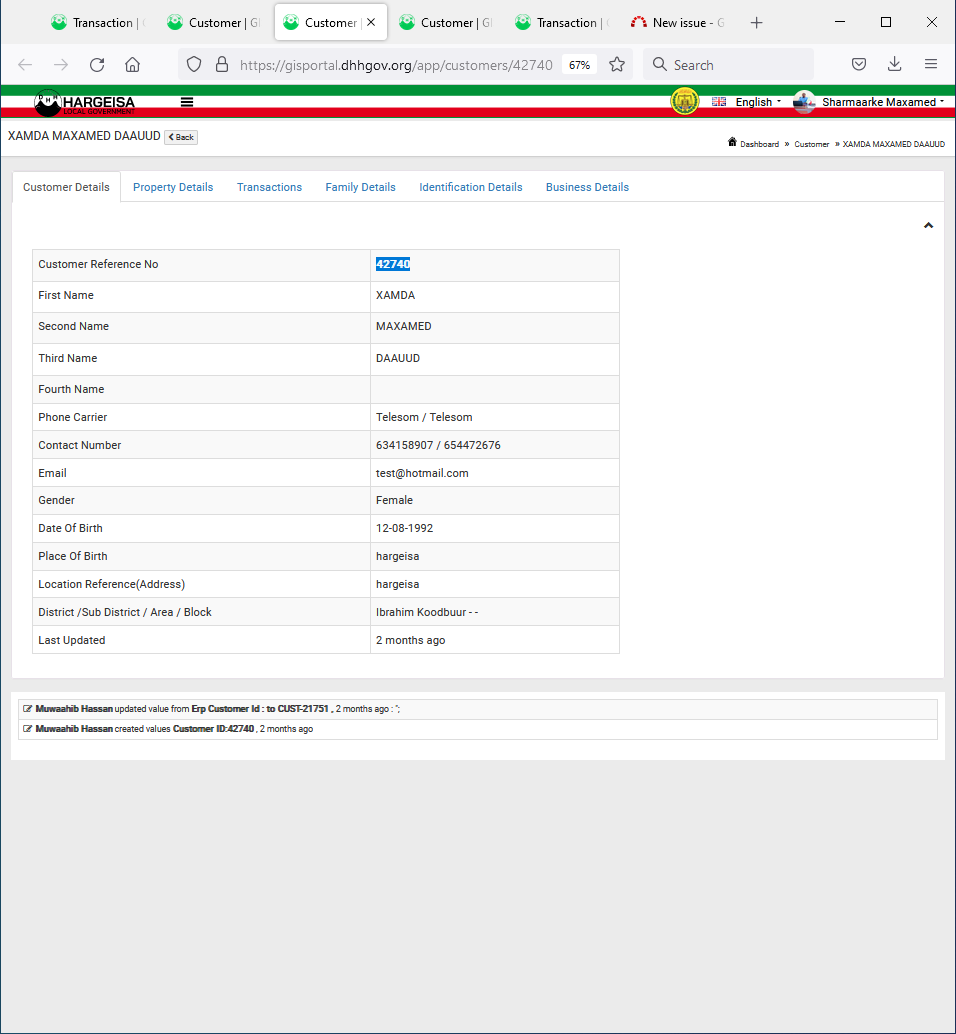Toggle the sidebar hamburger menu
Screen dimensions: 956x1034
[x=187, y=102]
